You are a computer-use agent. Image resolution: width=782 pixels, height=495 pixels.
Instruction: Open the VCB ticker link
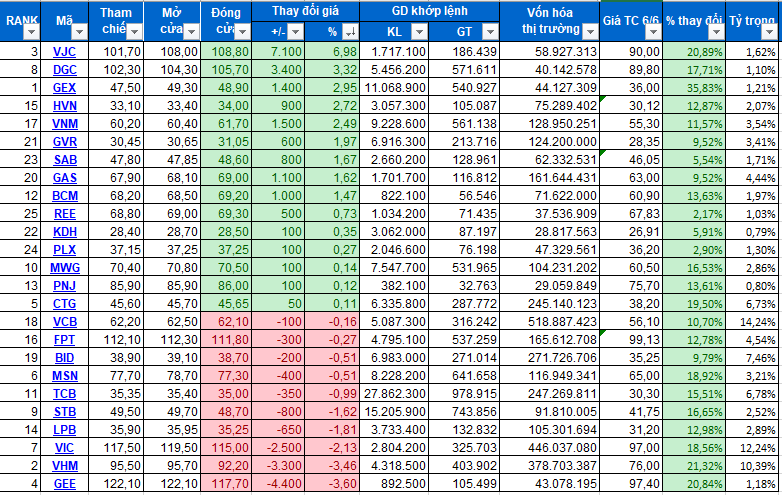click(x=64, y=322)
